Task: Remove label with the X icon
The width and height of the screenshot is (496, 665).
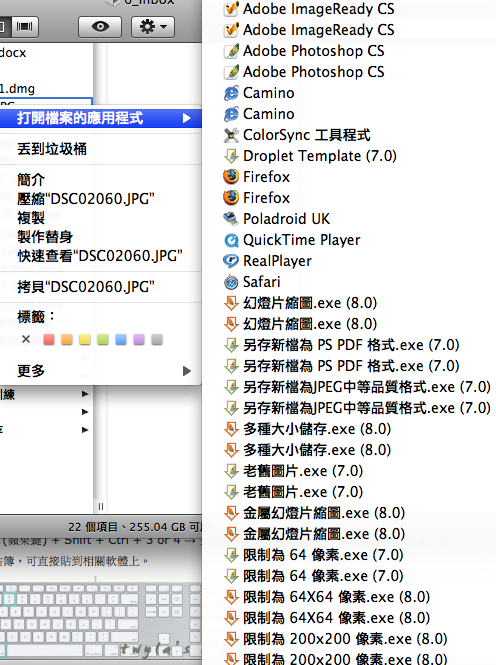Action: click(x=26, y=339)
